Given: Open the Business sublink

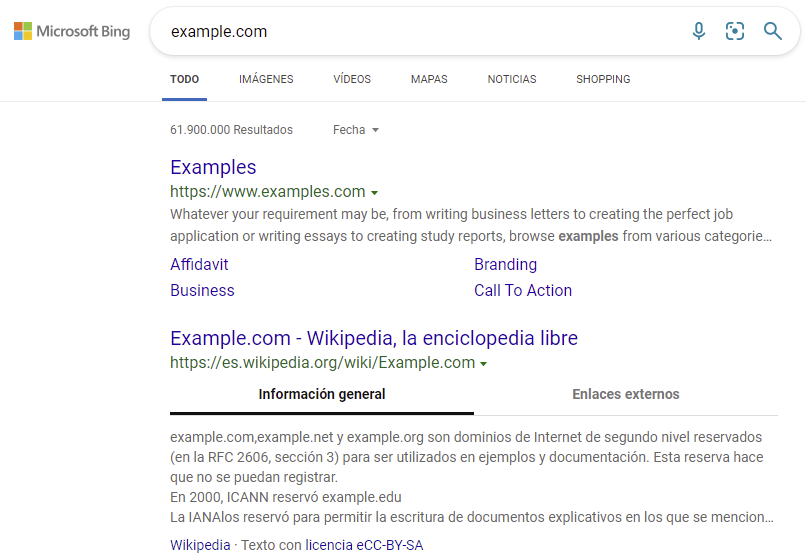Looking at the screenshot, I should [202, 290].
